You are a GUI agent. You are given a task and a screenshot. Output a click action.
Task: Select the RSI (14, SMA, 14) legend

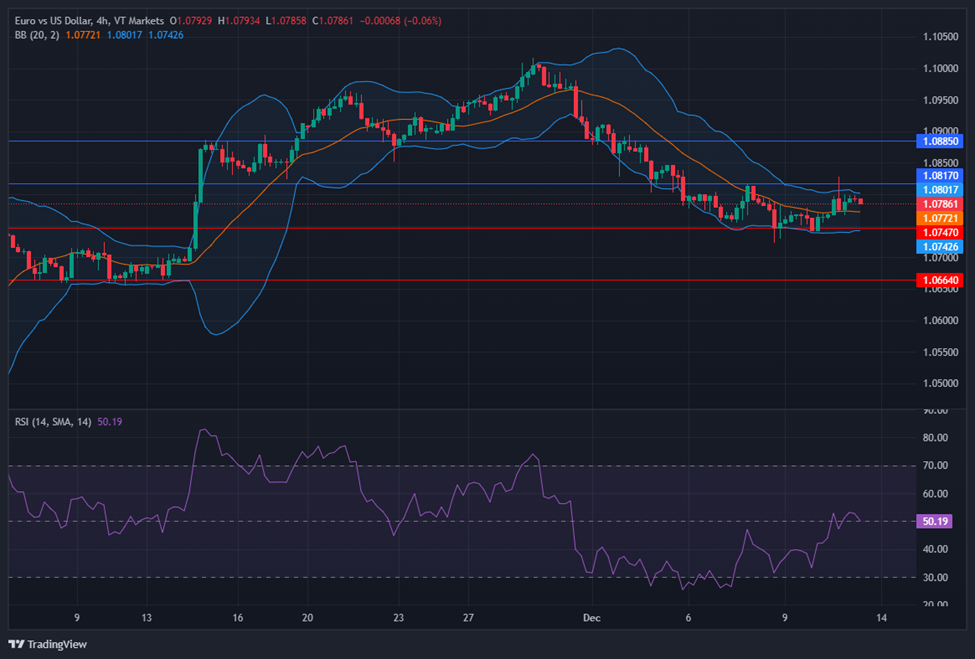click(x=53, y=422)
